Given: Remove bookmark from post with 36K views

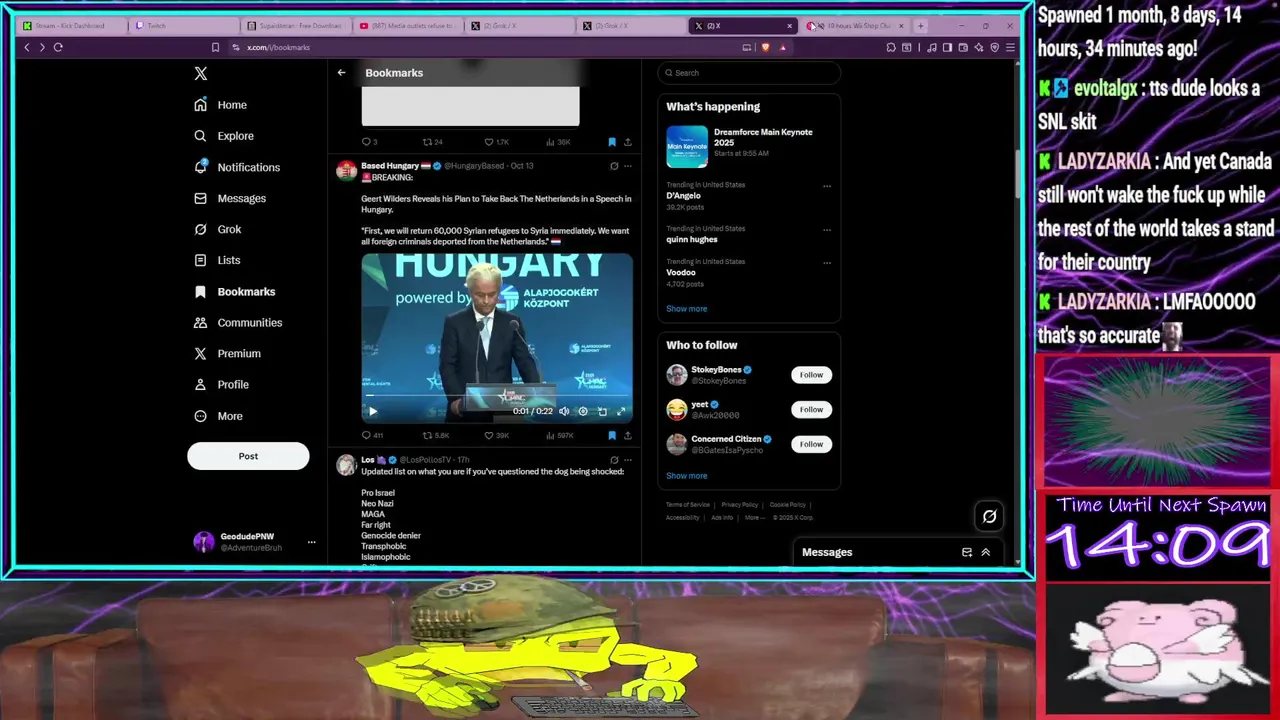Looking at the screenshot, I should [x=612, y=142].
